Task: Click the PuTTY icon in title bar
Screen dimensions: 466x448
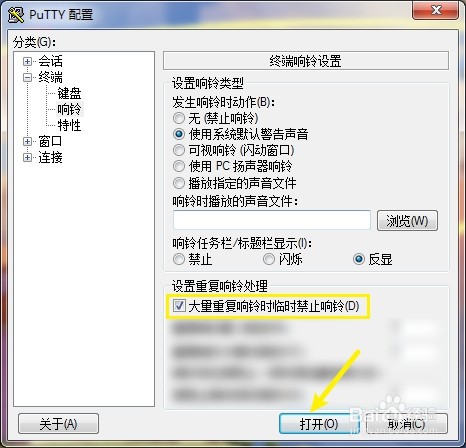Action: pos(16,15)
